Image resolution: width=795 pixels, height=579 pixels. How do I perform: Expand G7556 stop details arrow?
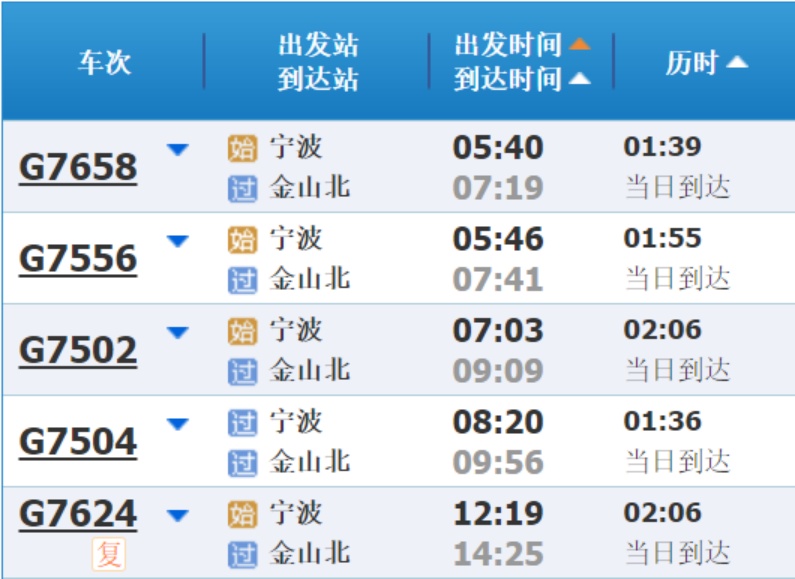[177, 241]
